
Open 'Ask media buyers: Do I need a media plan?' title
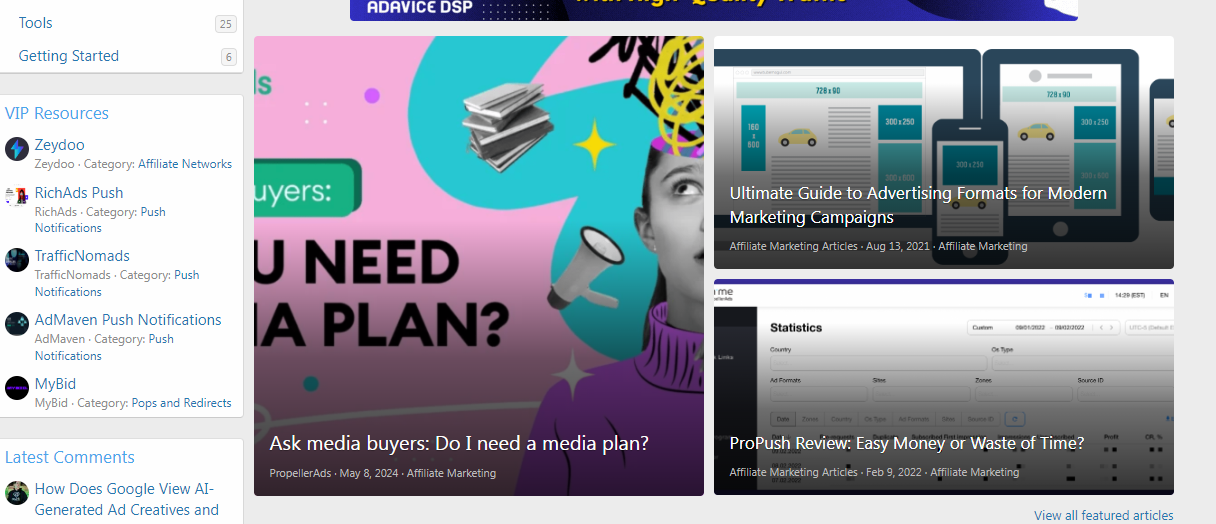[x=459, y=443]
